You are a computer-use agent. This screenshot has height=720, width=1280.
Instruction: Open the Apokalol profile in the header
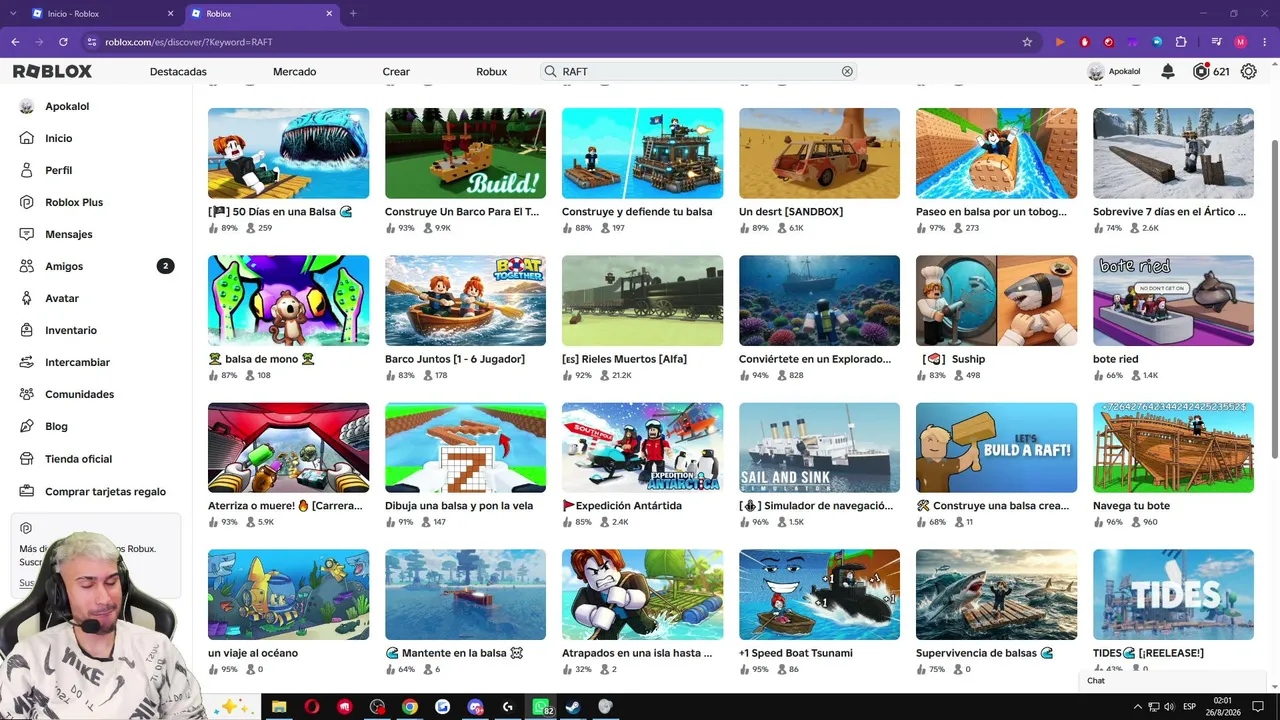point(1114,72)
